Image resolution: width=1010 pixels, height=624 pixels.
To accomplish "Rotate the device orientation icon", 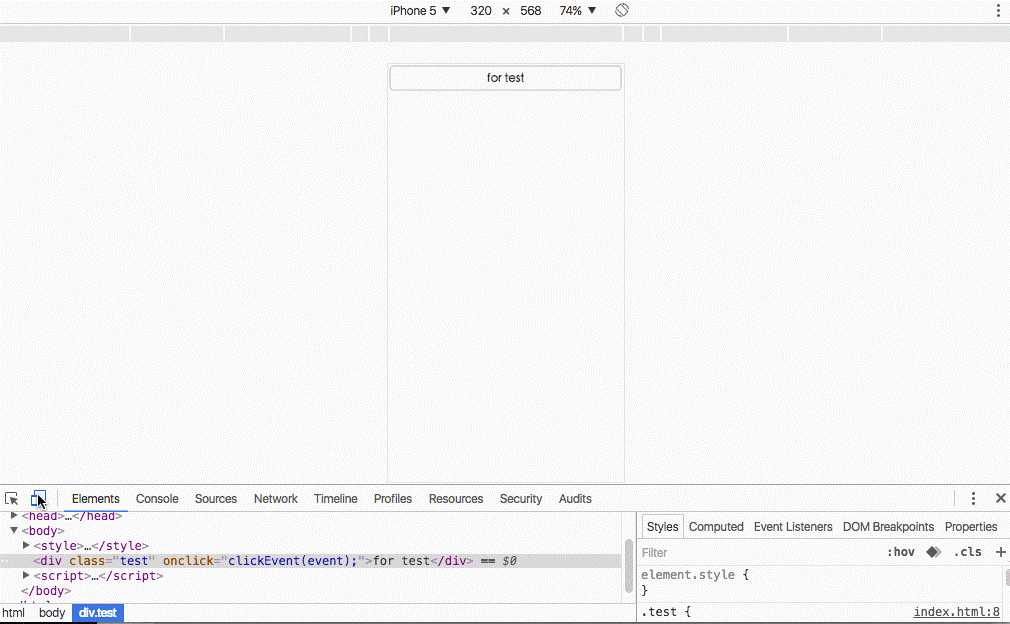I will pos(622,10).
